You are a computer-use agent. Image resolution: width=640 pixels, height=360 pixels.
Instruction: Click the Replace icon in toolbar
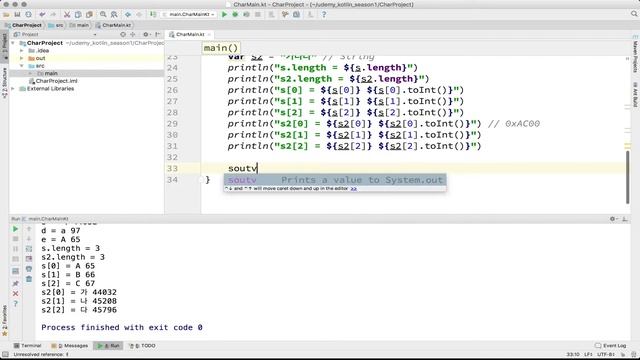(114, 14)
